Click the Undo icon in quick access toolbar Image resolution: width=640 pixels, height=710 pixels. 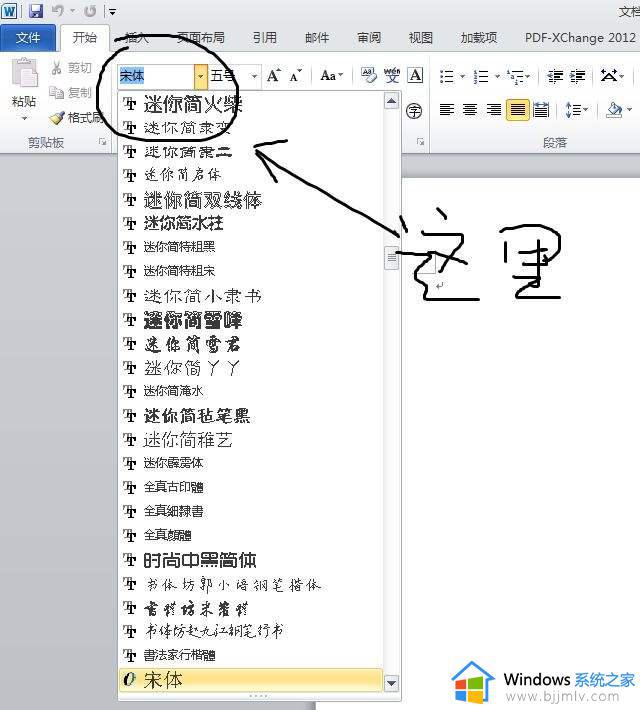[x=58, y=11]
